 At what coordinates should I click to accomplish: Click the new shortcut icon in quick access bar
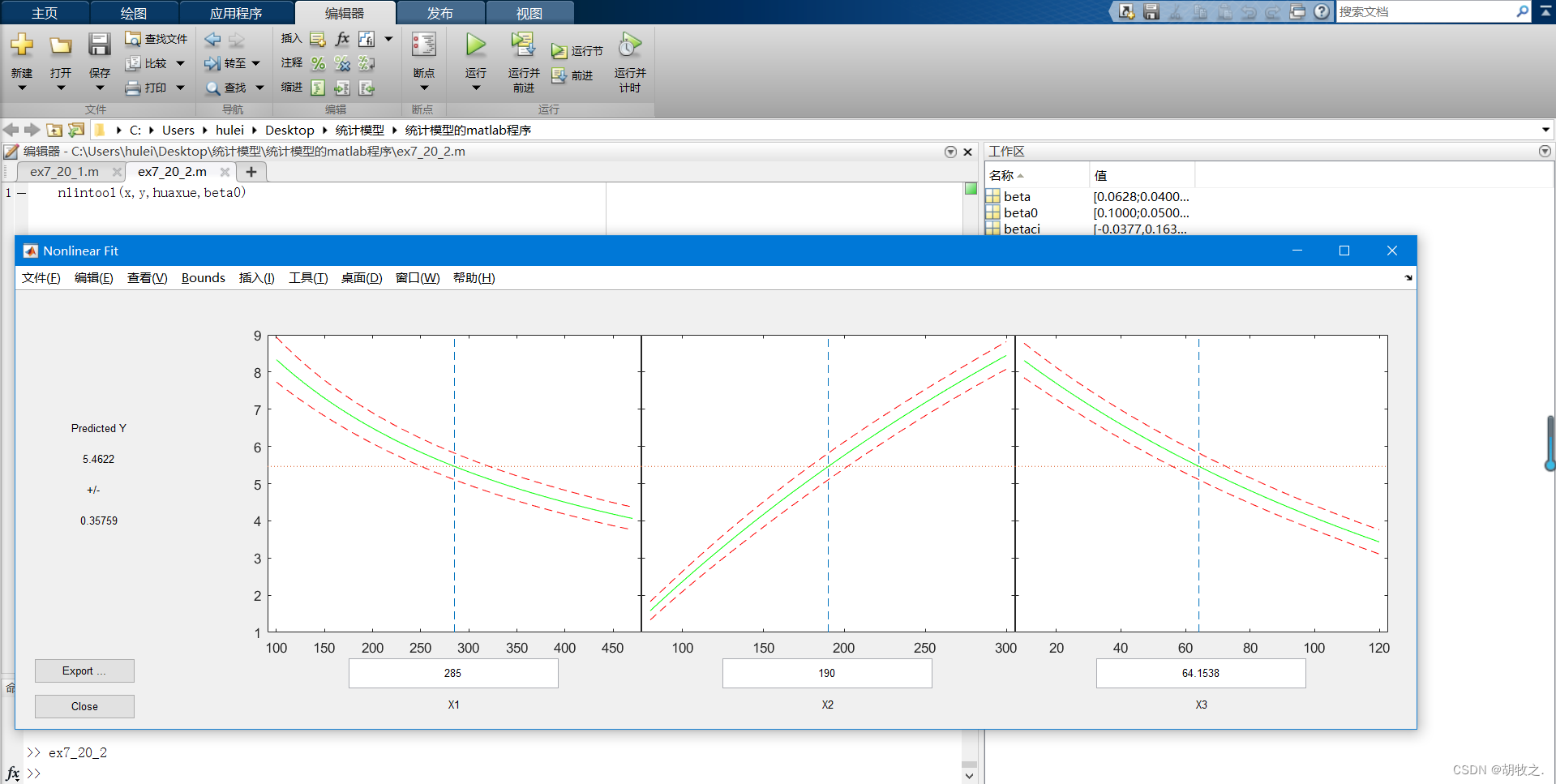(1127, 11)
